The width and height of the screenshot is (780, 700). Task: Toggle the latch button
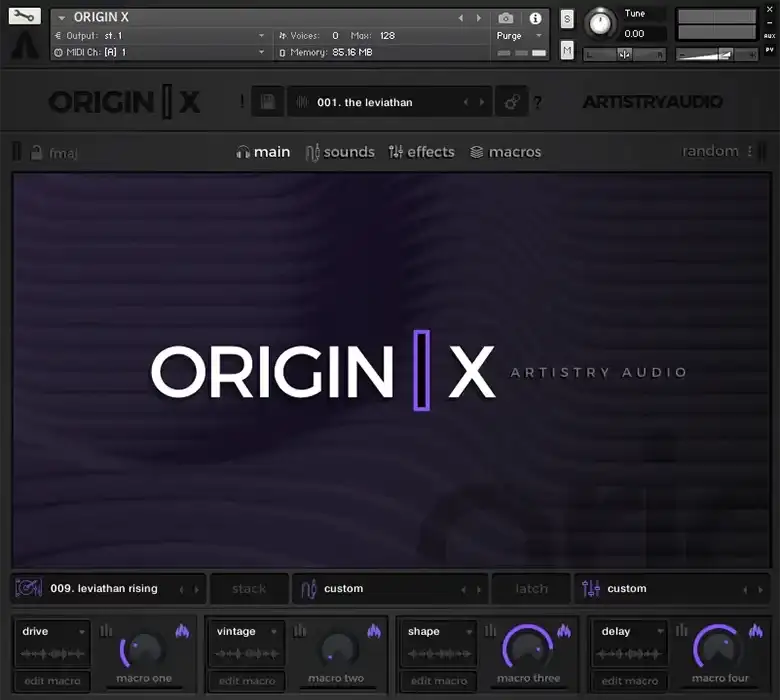pyautogui.click(x=531, y=589)
